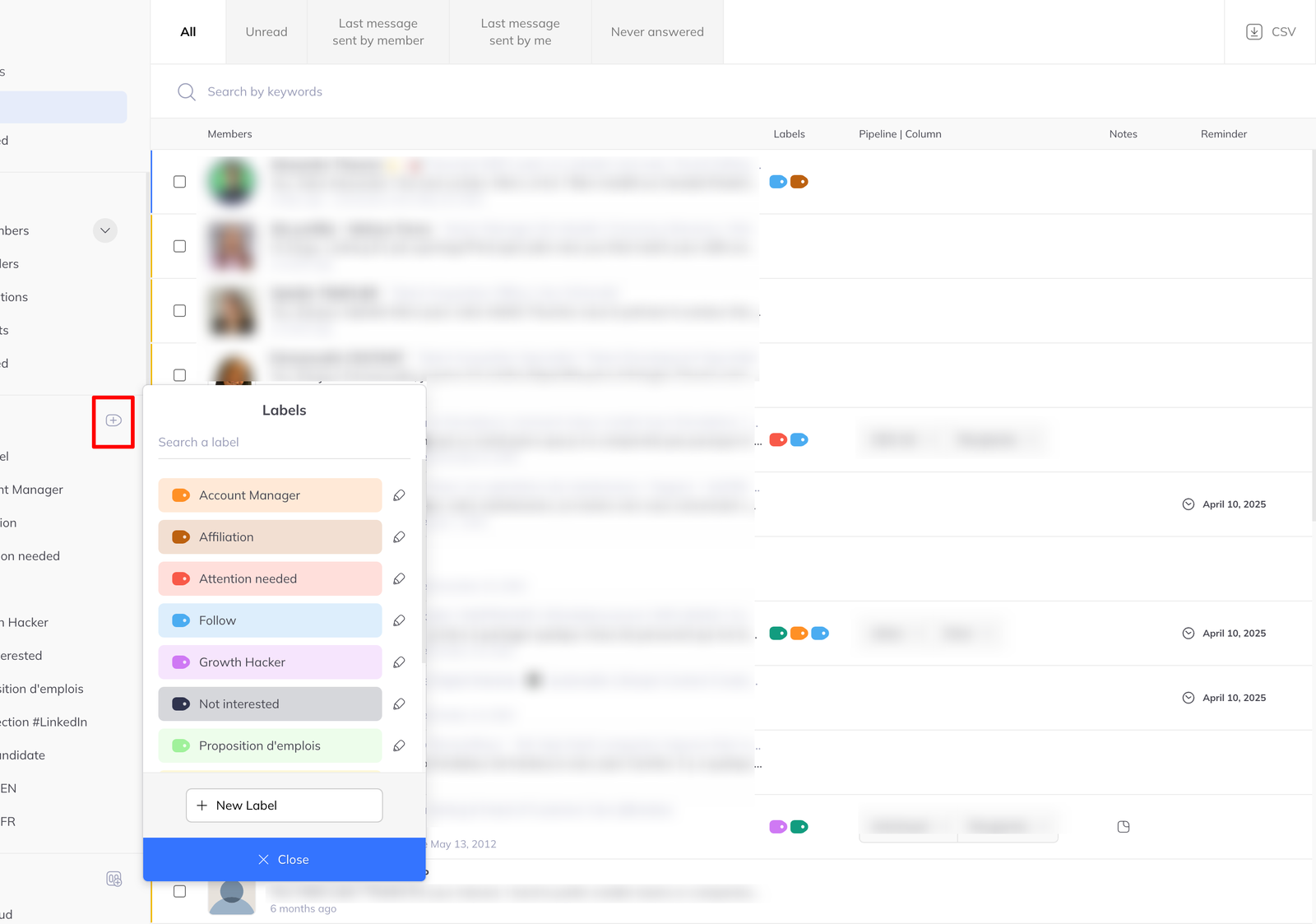
Task: Edit the Follow label pencil icon
Action: [x=399, y=620]
